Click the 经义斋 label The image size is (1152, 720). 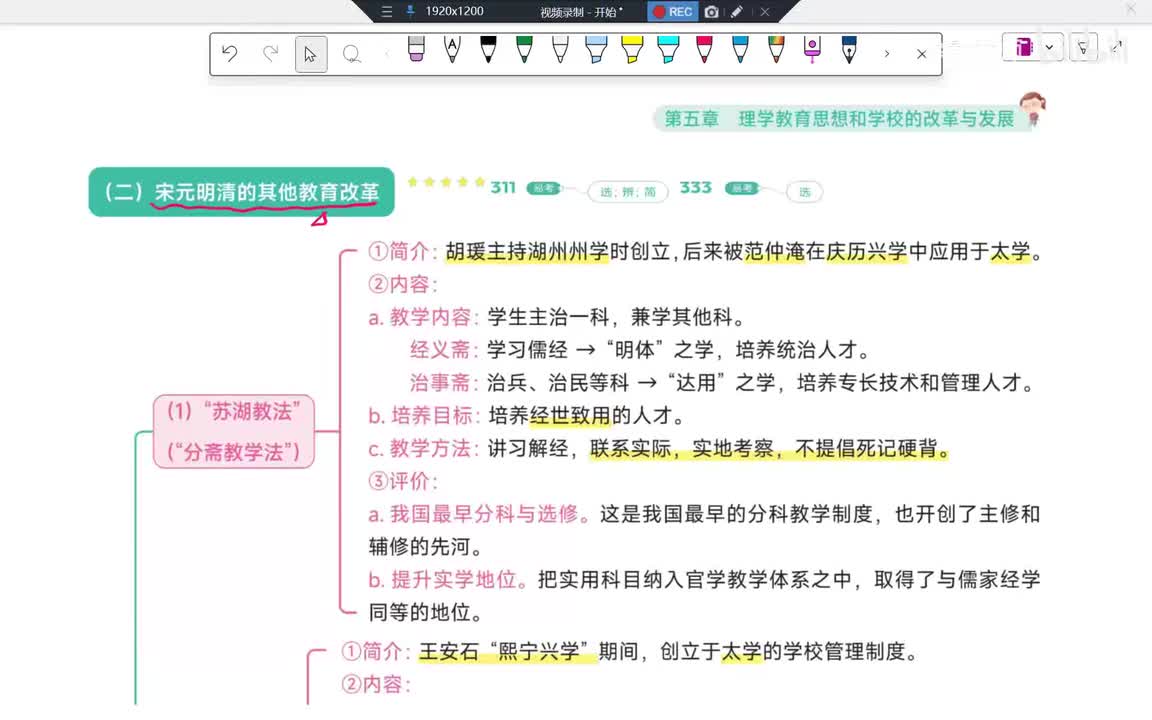coord(444,350)
